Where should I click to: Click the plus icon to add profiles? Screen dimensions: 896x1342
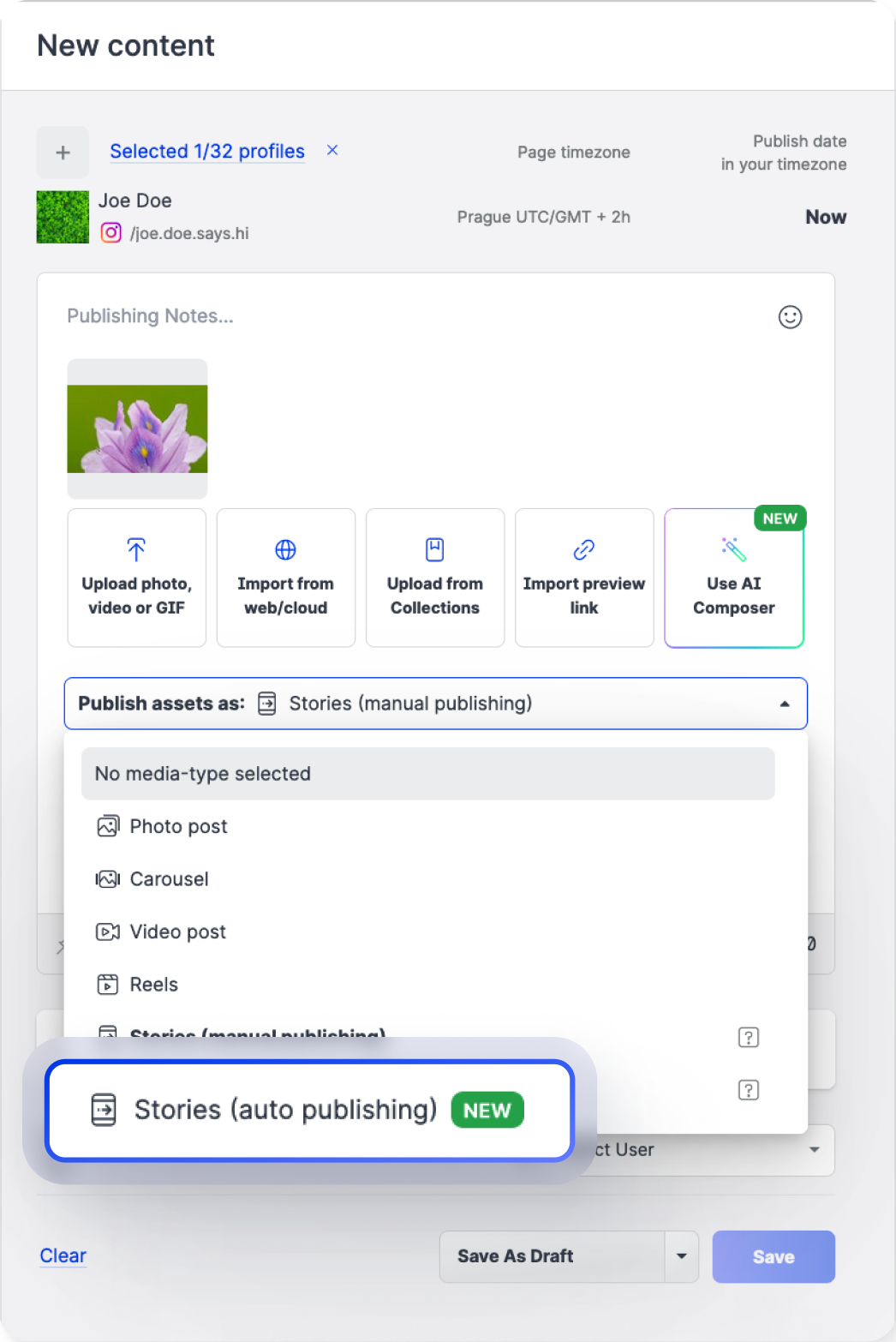pyautogui.click(x=63, y=153)
